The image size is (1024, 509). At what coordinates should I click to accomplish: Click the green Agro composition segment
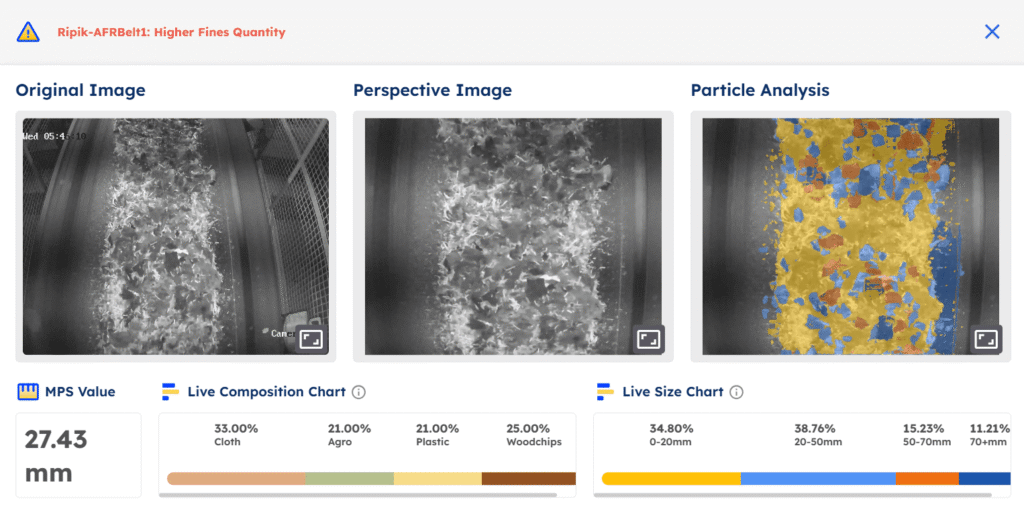[x=349, y=479]
